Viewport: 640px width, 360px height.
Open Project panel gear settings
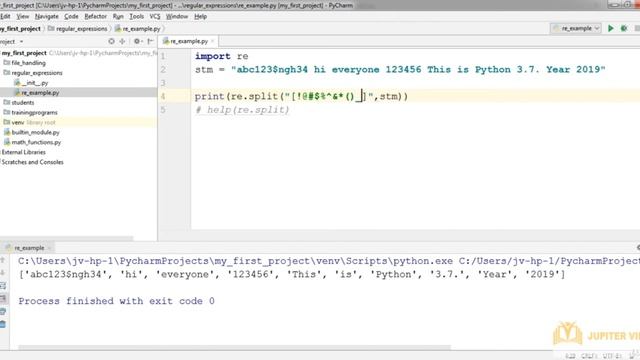(x=137, y=41)
